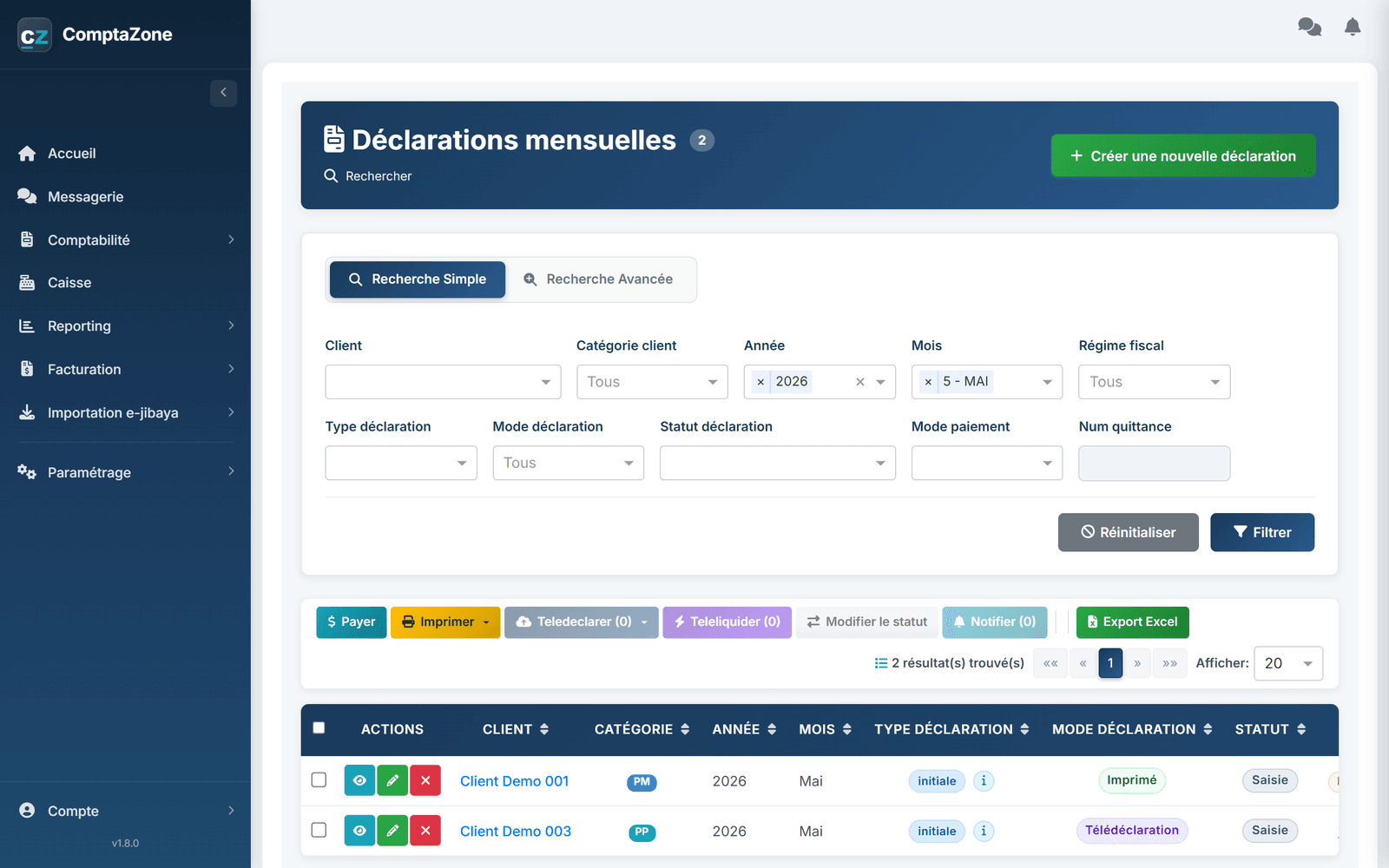Click the Export Excel button
The width and height of the screenshot is (1389, 868).
1133,622
